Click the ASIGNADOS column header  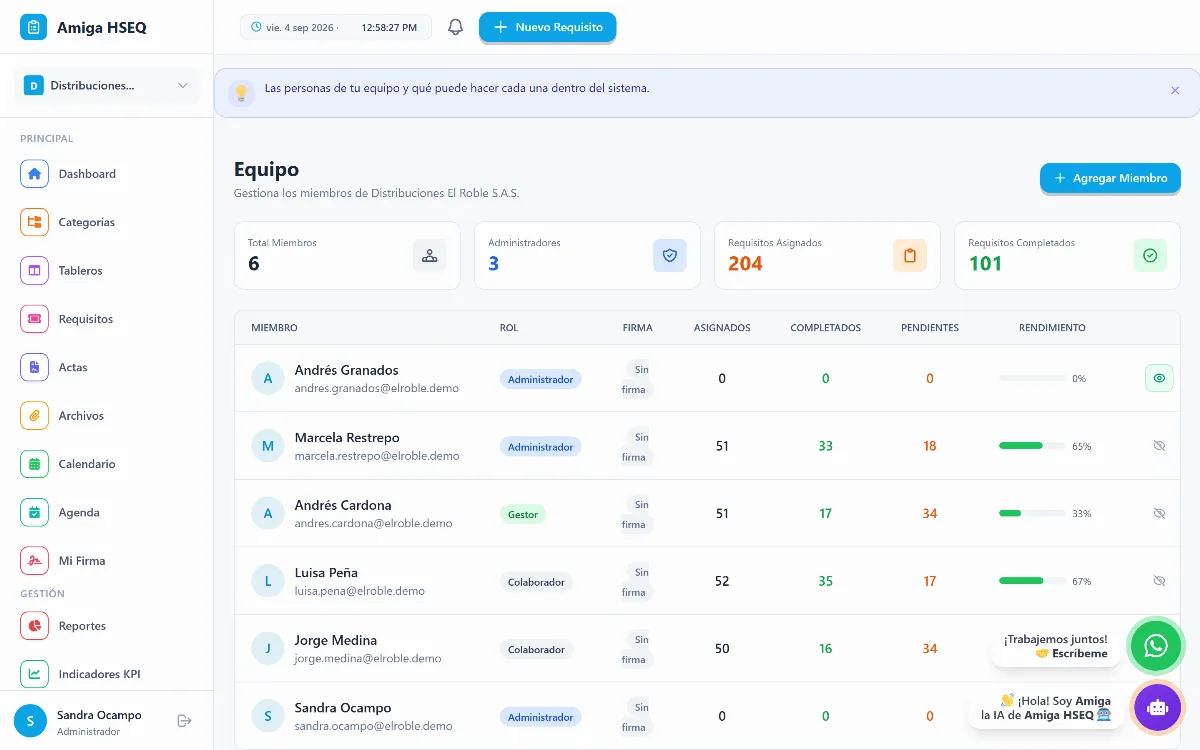722,328
